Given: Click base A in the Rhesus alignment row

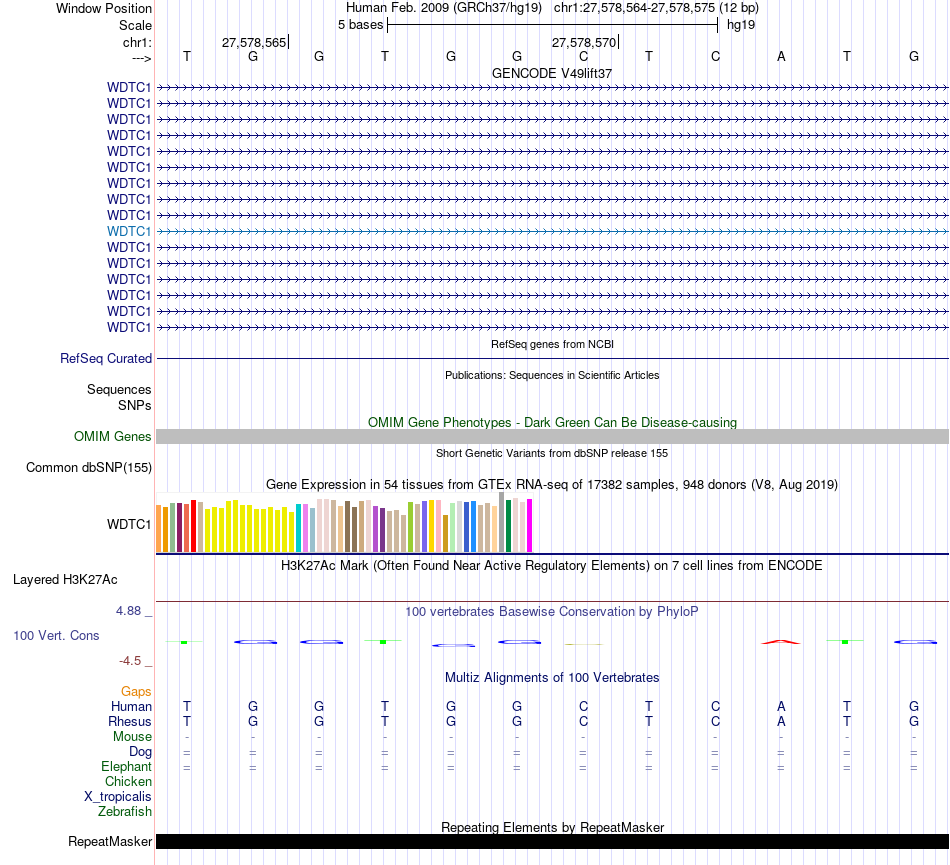Looking at the screenshot, I should tap(781, 721).
